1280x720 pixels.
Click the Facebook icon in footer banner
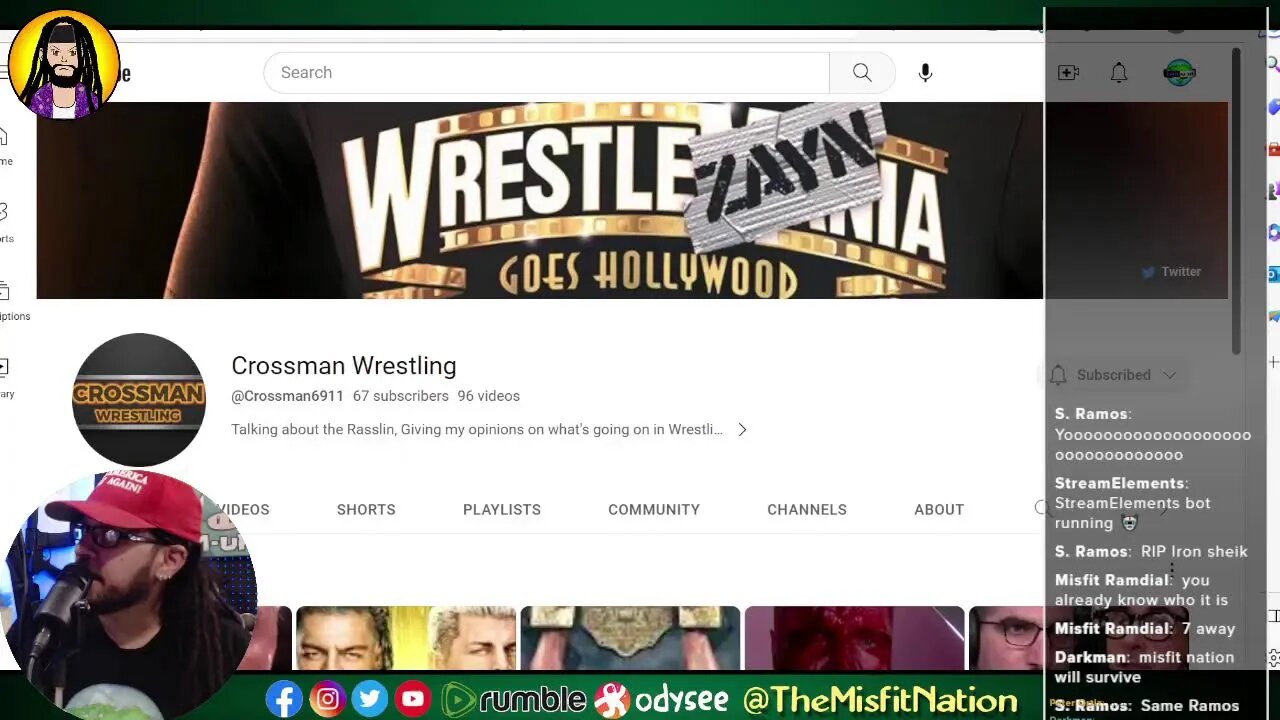[x=284, y=699]
